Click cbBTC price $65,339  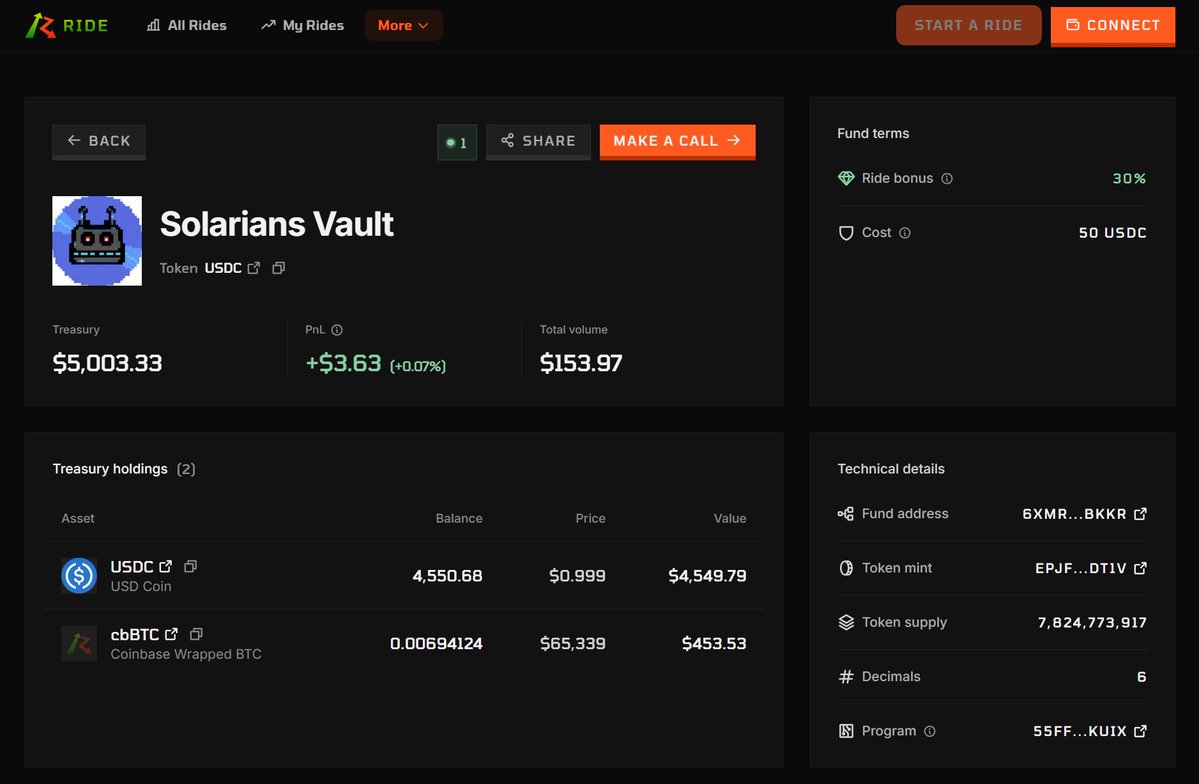tap(573, 643)
